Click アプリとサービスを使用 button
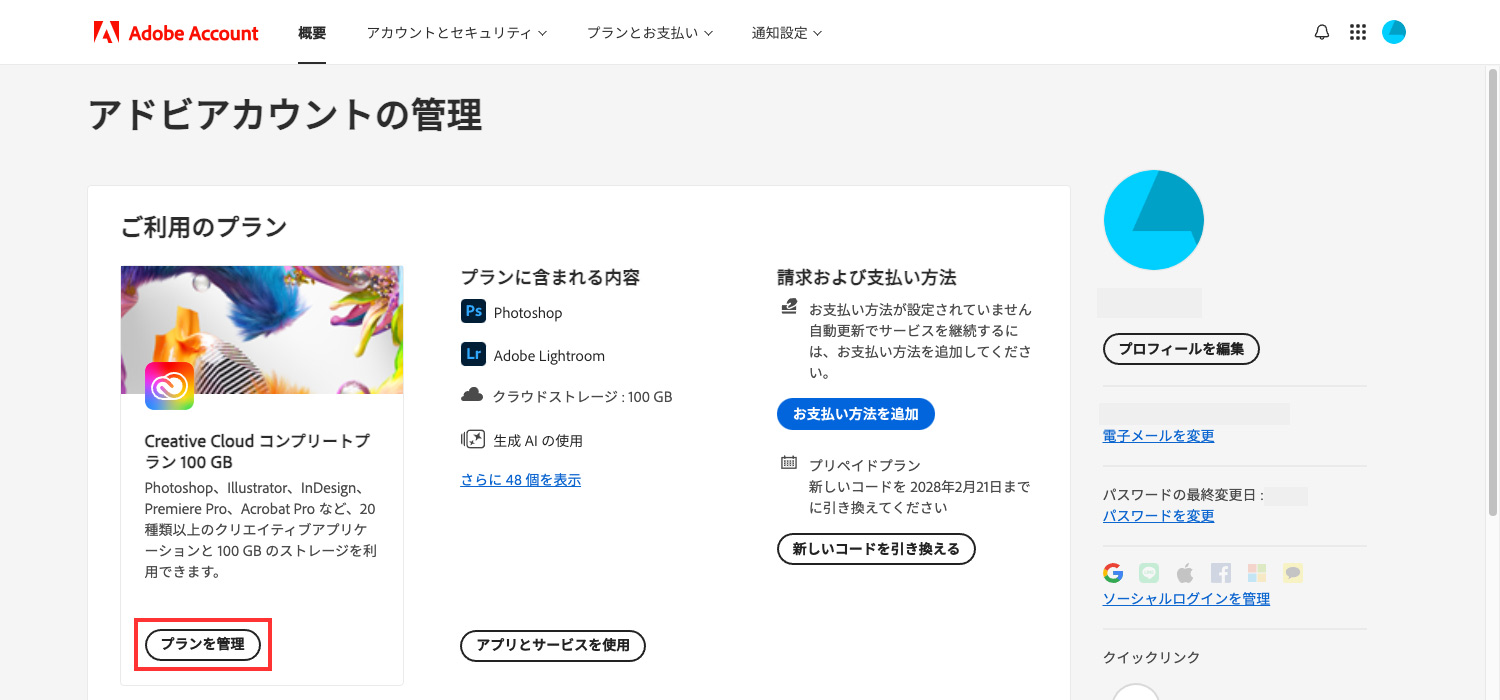1500x700 pixels. tap(553, 646)
